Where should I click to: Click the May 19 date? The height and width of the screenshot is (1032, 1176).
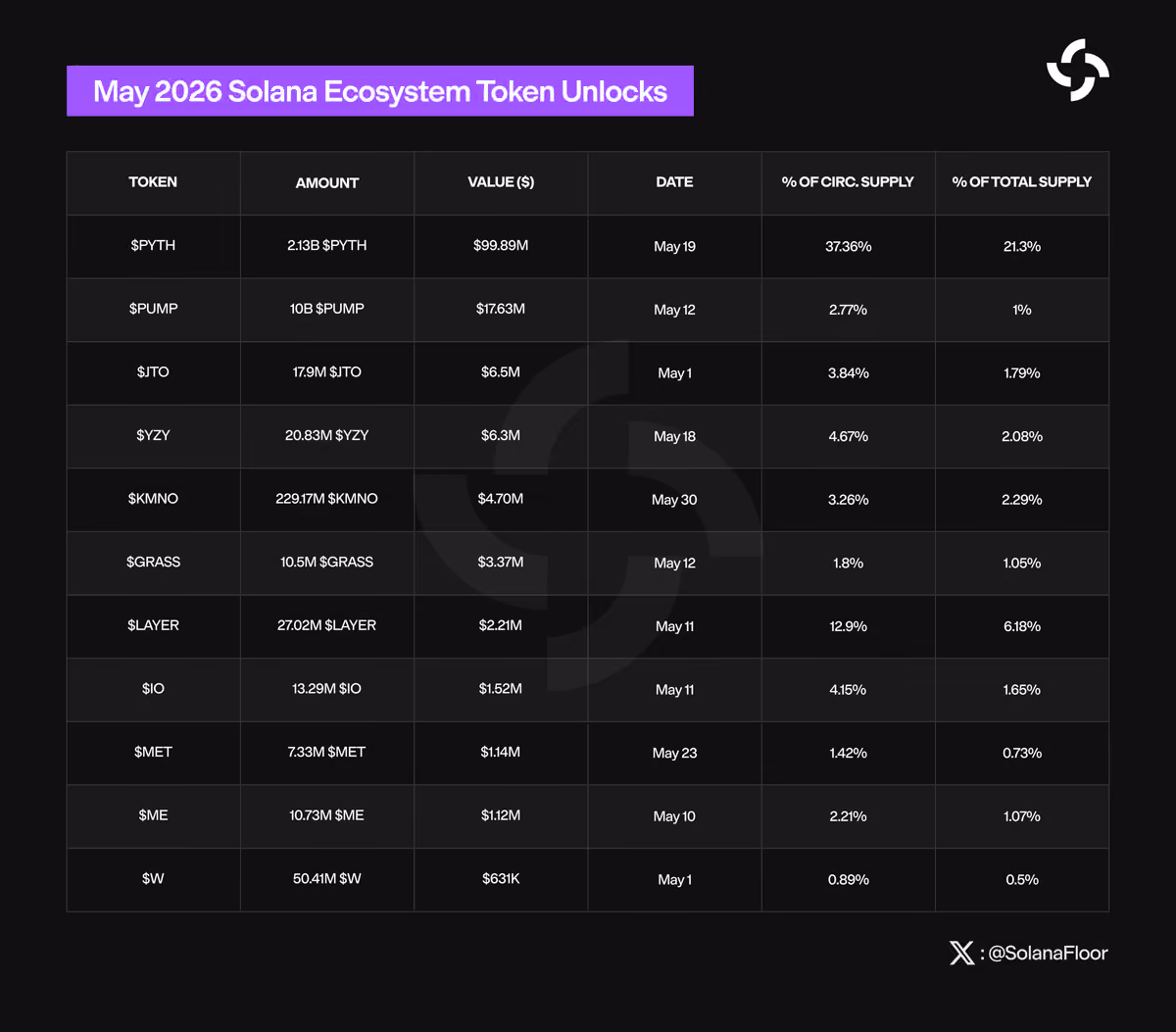click(674, 246)
